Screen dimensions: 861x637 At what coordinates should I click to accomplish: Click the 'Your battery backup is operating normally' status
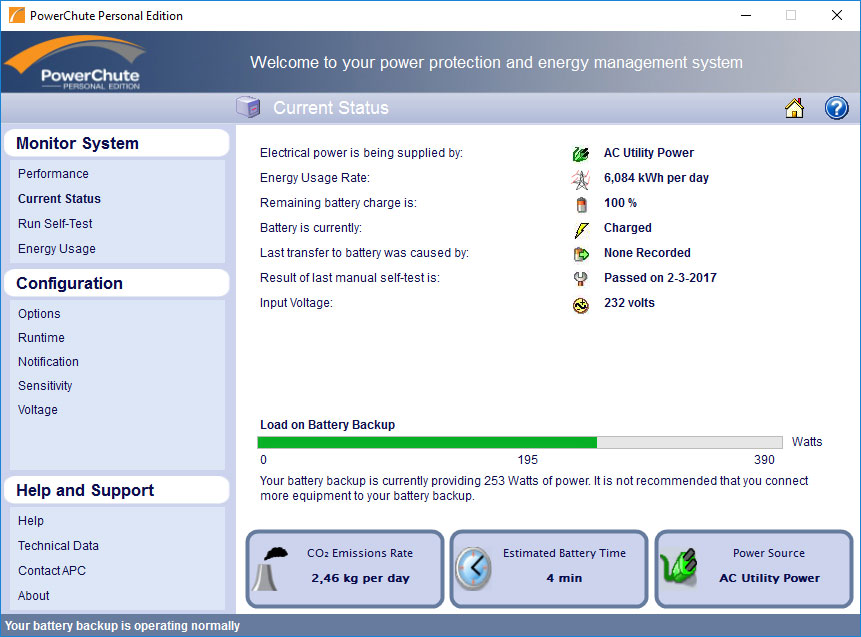point(122,626)
